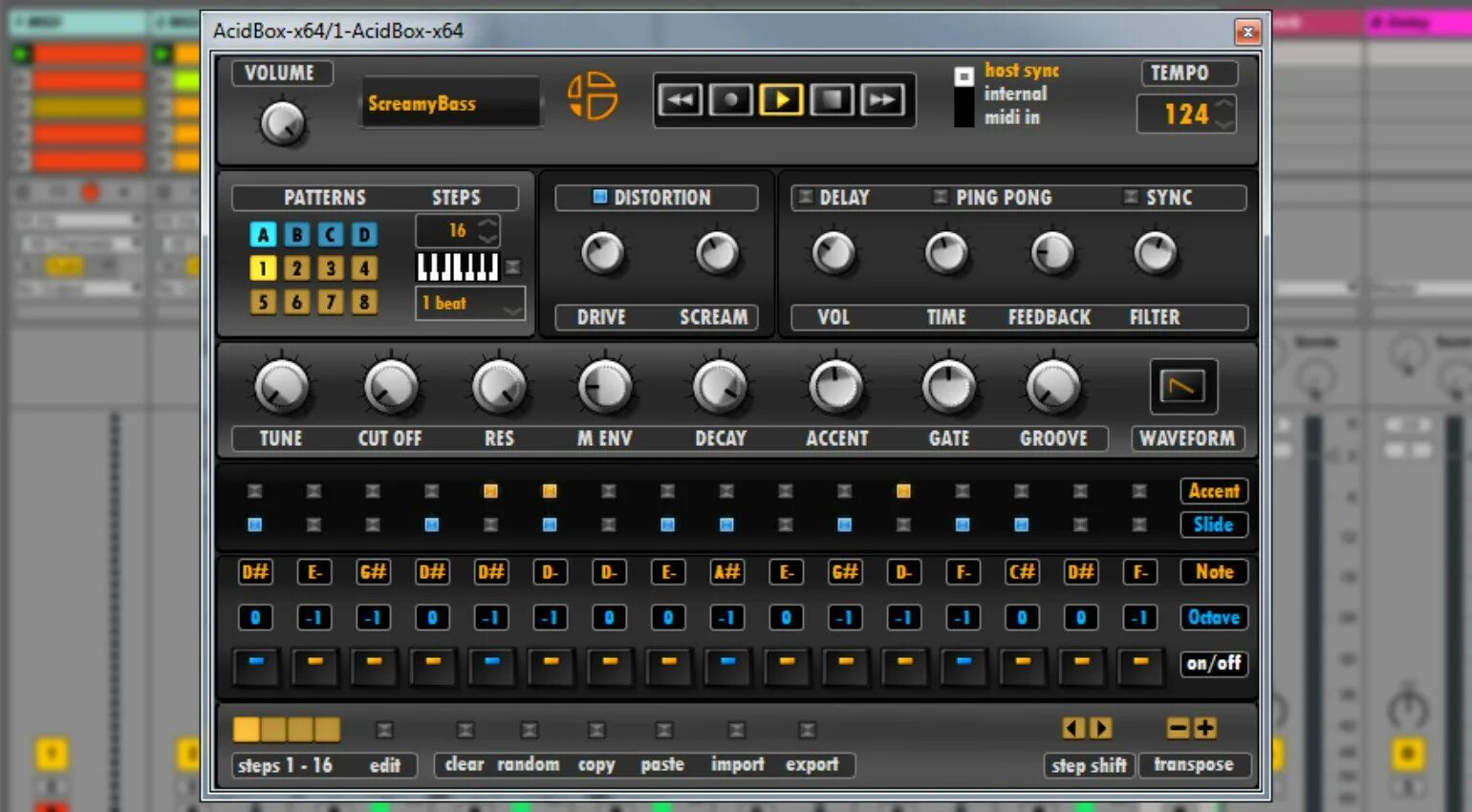Click the on/off row label button
Screen dimensions: 1472x812
pos(1214,663)
